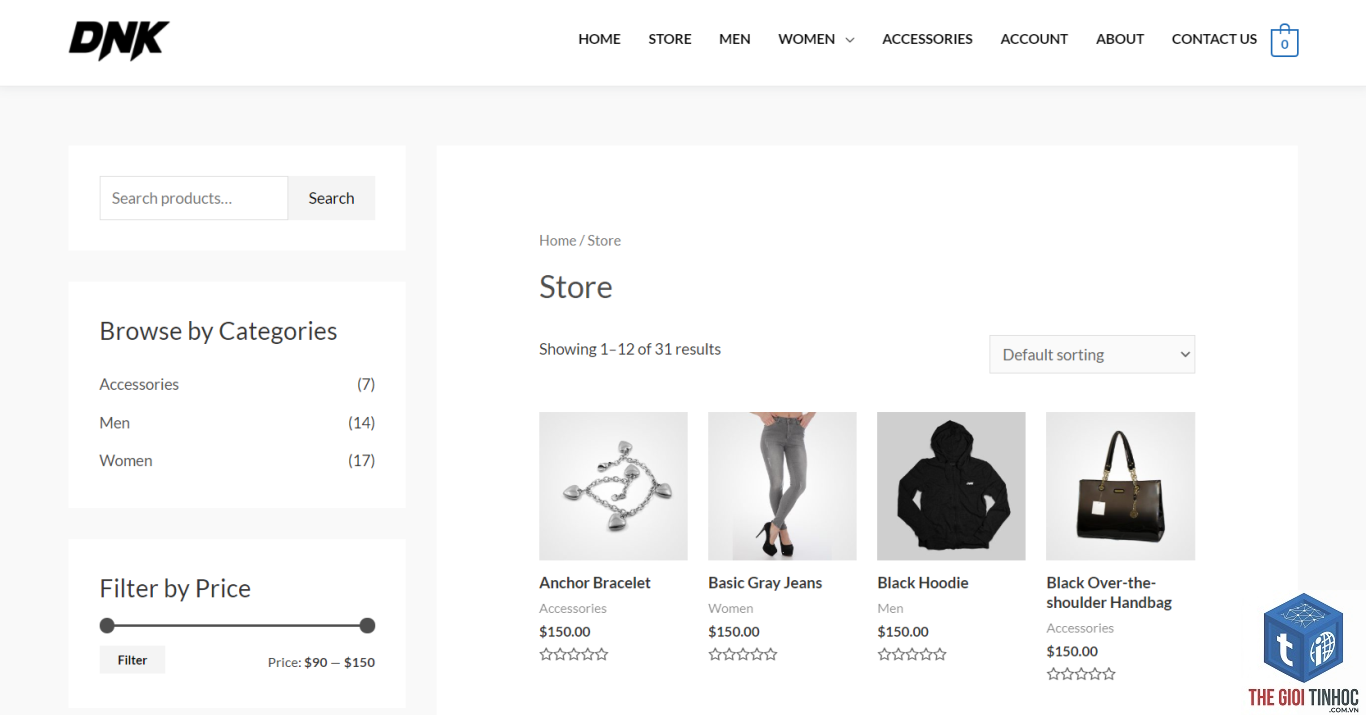Click the DNK logo
Image resolution: width=1366 pixels, height=715 pixels.
point(119,40)
